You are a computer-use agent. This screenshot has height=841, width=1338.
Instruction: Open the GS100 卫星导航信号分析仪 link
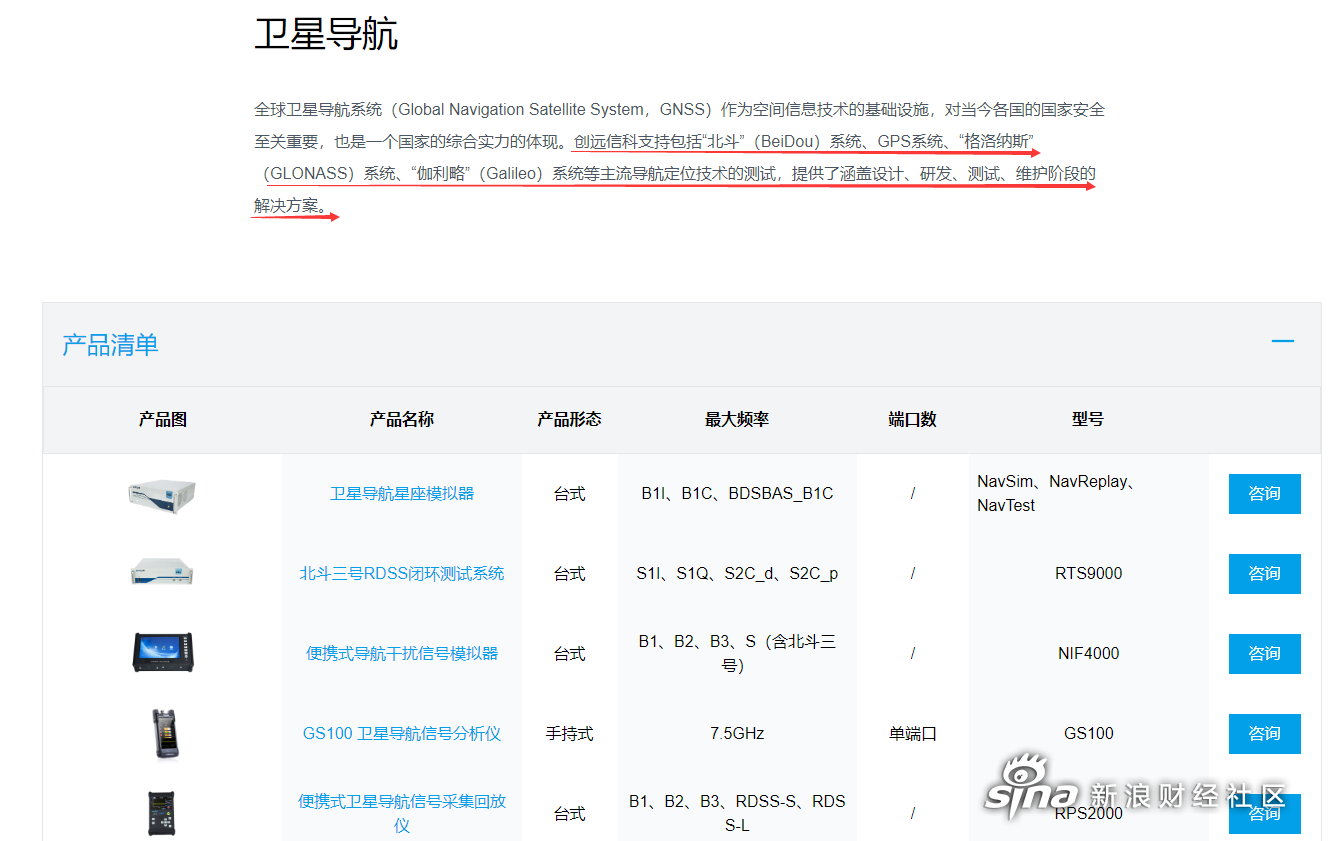(402, 733)
